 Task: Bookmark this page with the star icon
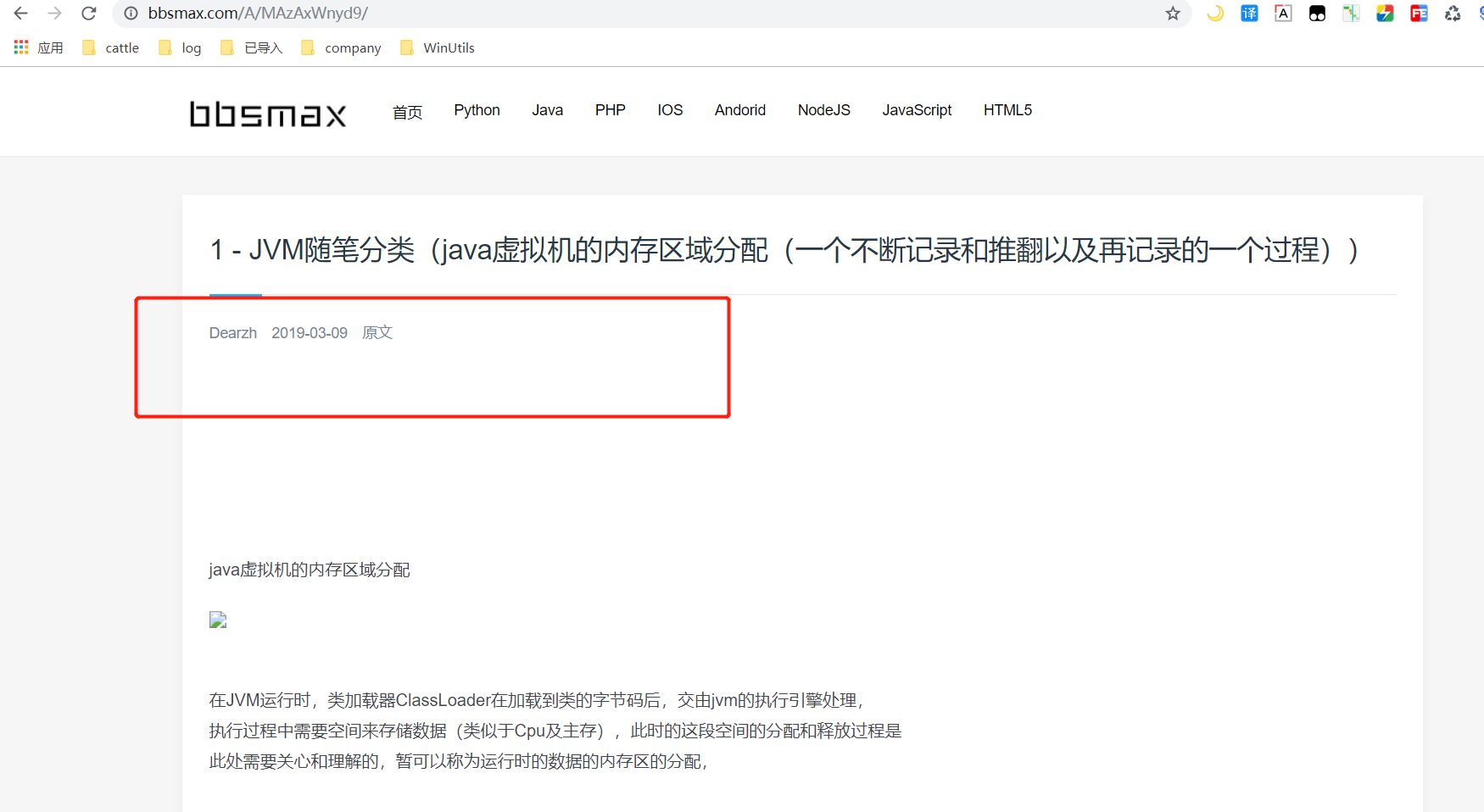(1173, 14)
